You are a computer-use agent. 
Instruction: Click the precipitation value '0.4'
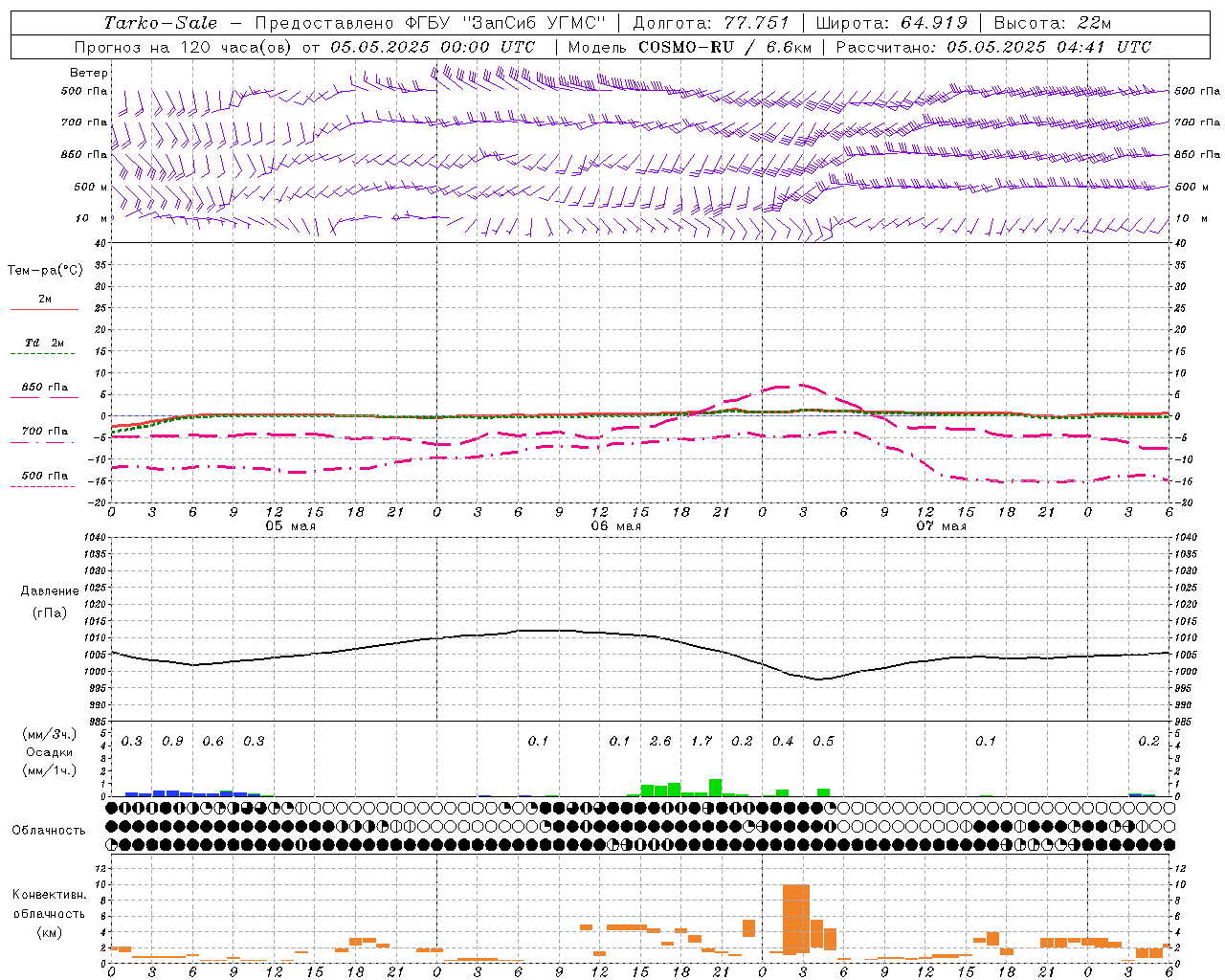[x=783, y=741]
